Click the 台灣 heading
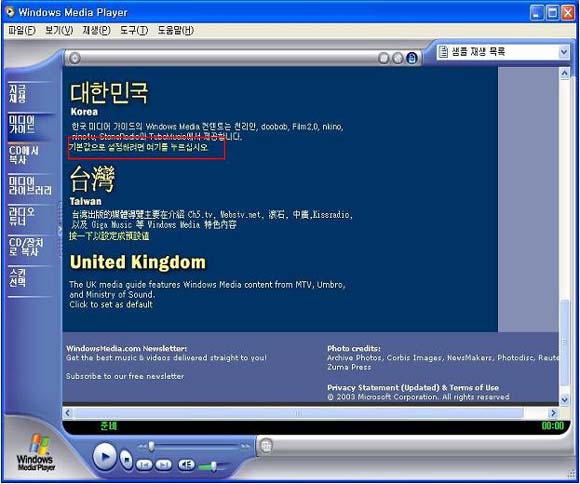This screenshot has height=484, width=580. 92,179
